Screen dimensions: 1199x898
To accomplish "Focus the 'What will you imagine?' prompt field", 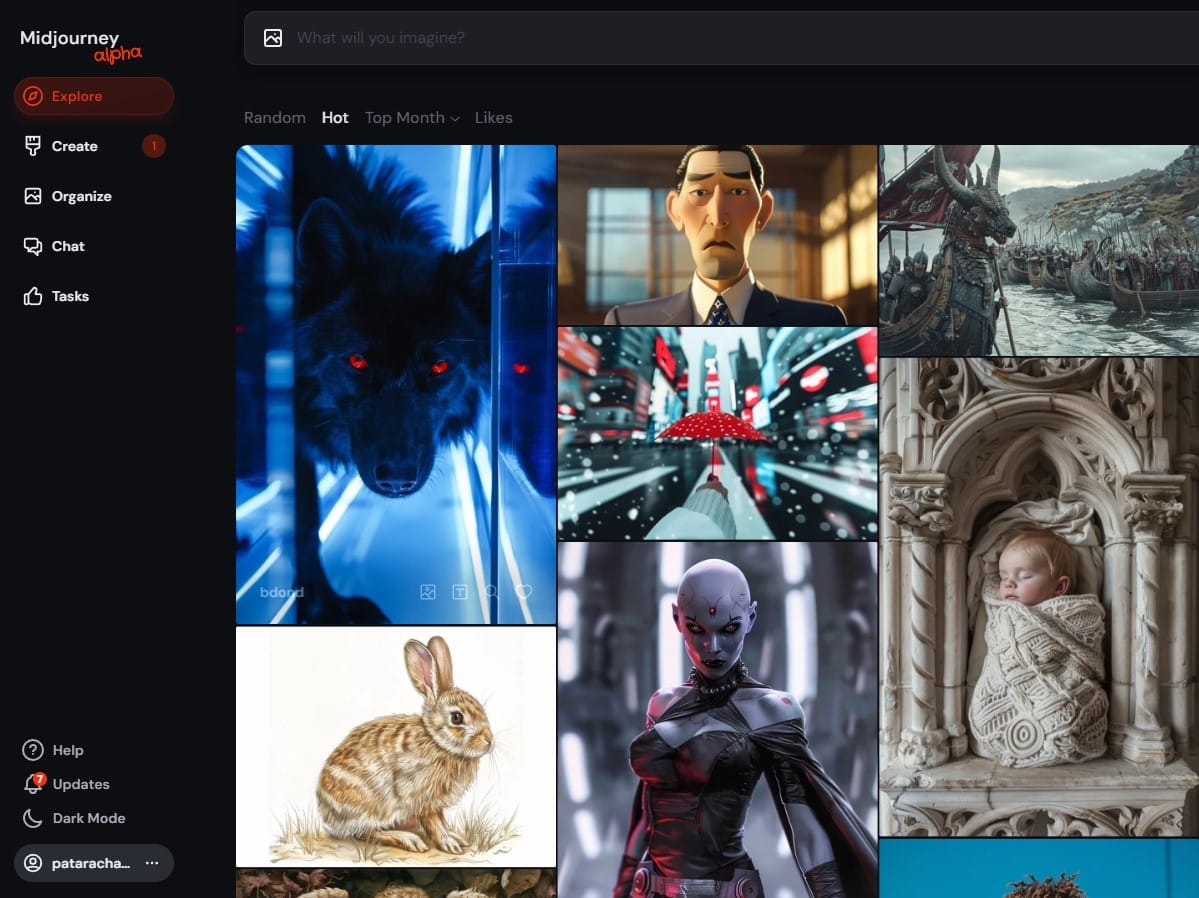I will click(700, 38).
